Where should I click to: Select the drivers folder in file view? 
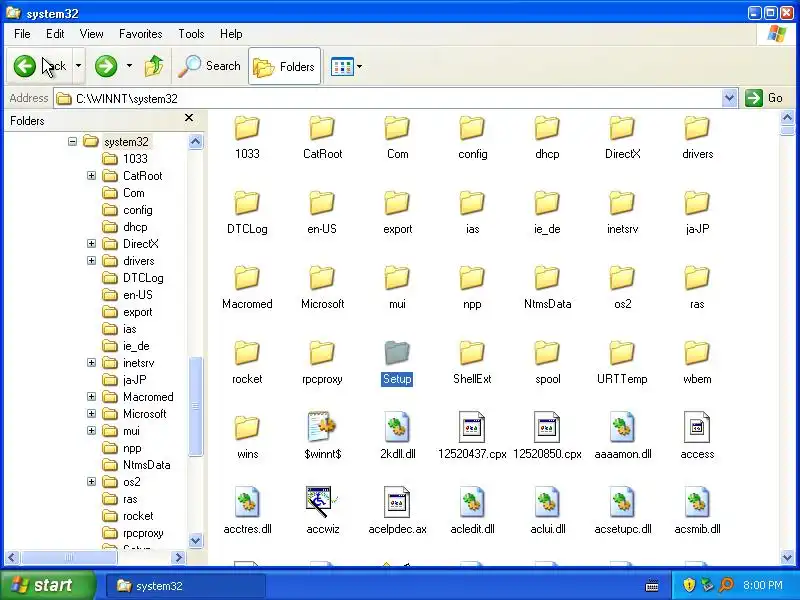pyautogui.click(x=697, y=128)
